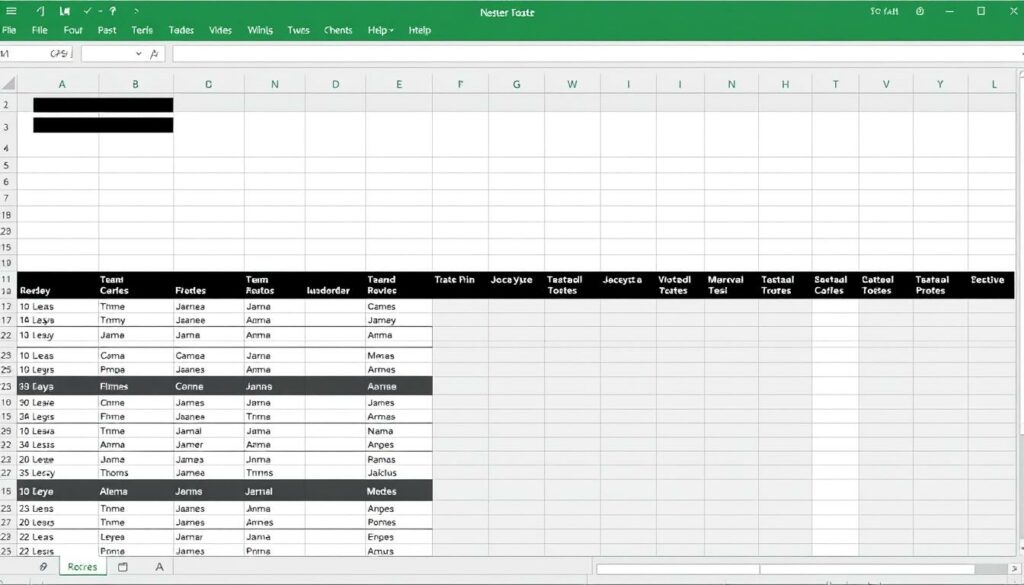Open the hamburger menu in title bar

11,11
